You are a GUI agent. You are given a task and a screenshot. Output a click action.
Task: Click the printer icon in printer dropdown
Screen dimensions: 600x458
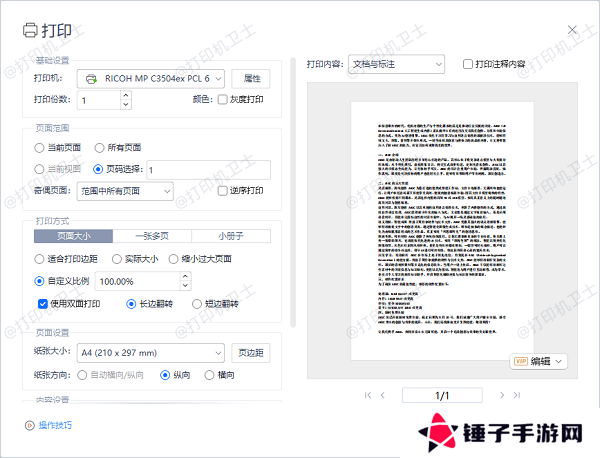91,79
